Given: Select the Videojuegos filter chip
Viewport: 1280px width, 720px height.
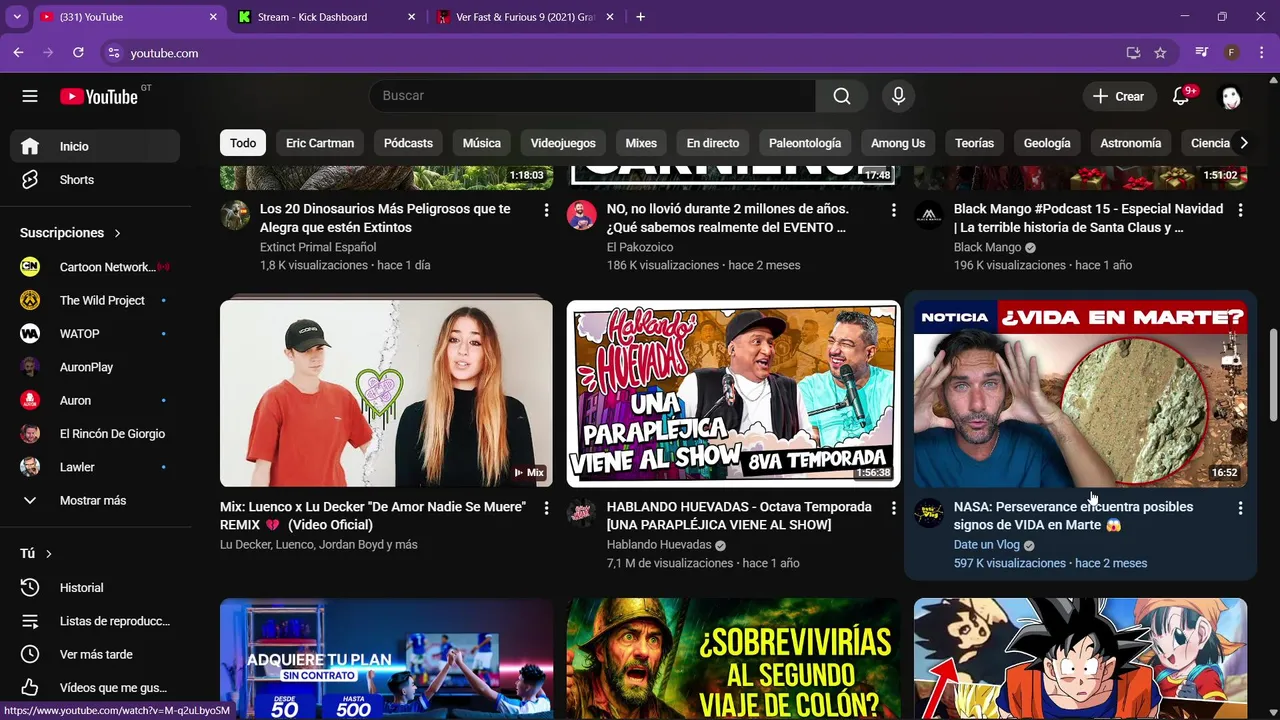Looking at the screenshot, I should tap(563, 143).
